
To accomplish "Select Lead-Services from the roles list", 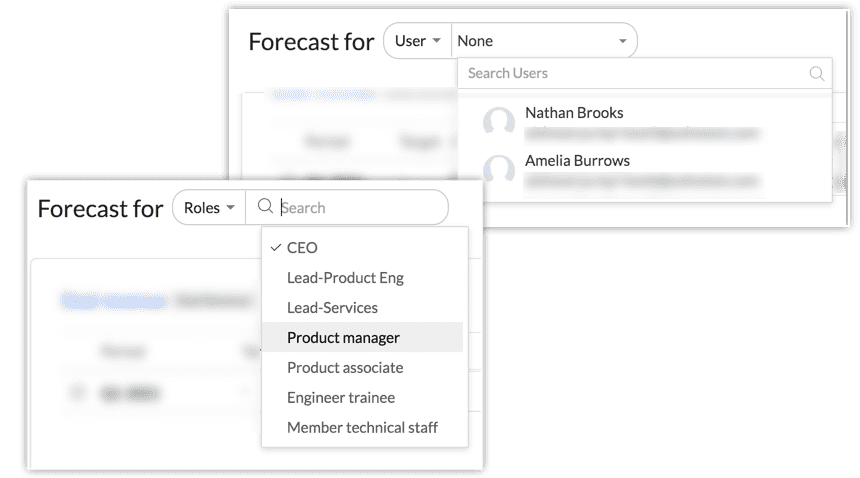I will pyautogui.click(x=332, y=308).
